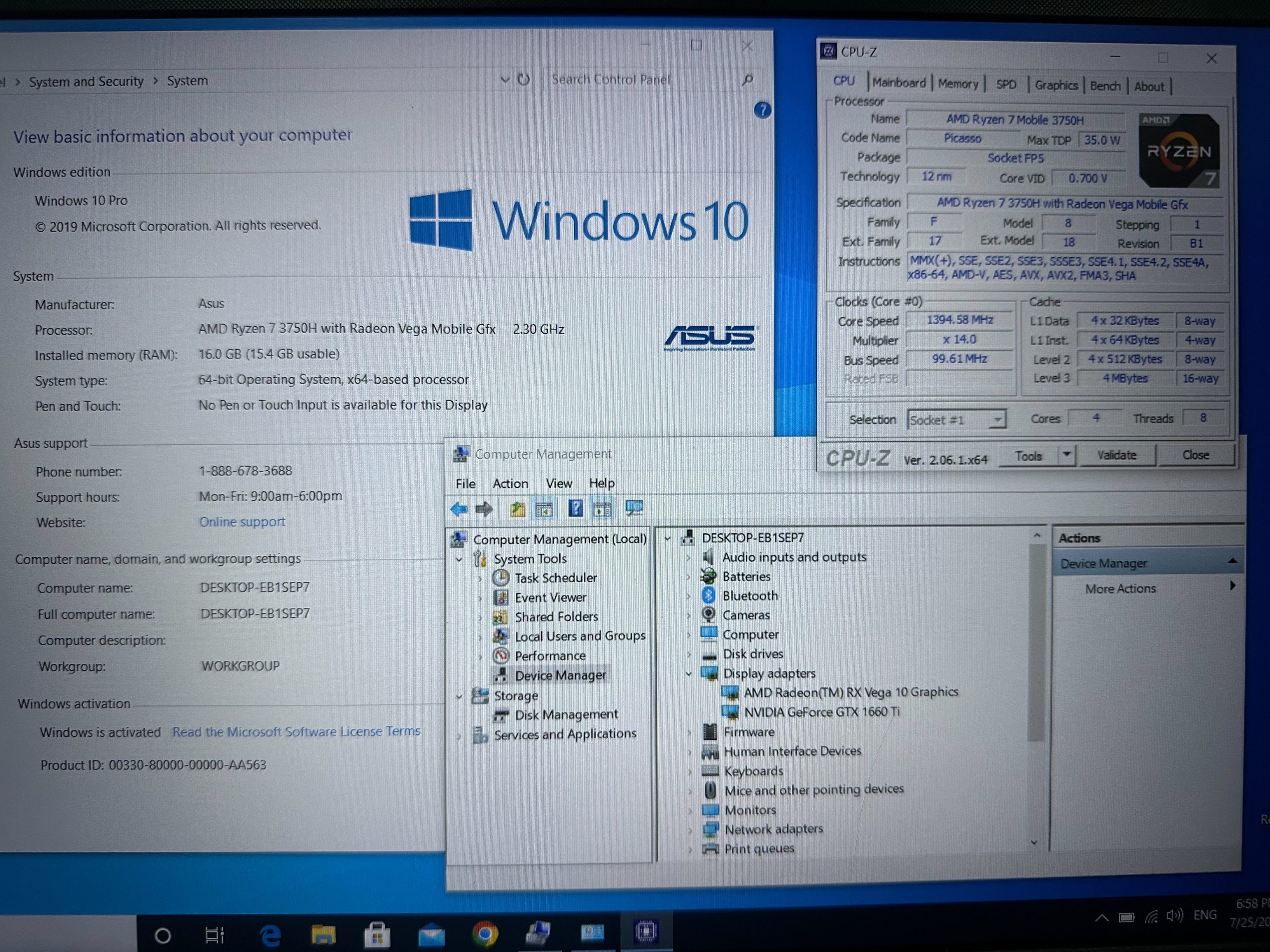The height and width of the screenshot is (952, 1270).
Task: Click device list vertical scrollbar thumb
Action: tap(1035, 643)
